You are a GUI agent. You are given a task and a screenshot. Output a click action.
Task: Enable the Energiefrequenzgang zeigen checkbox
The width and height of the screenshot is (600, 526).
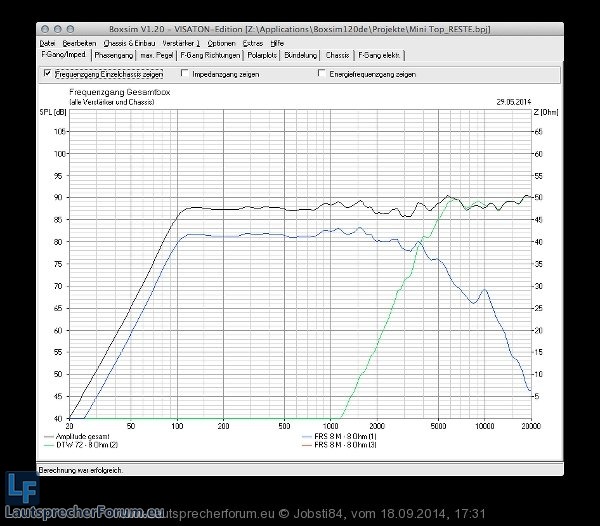pyautogui.click(x=322, y=74)
